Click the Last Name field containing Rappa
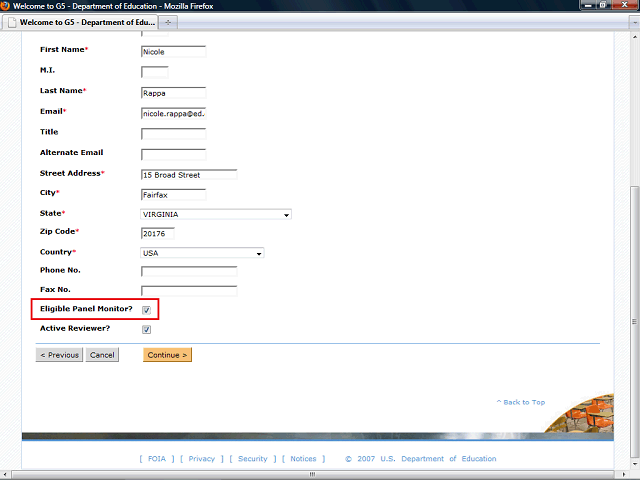 (173, 93)
